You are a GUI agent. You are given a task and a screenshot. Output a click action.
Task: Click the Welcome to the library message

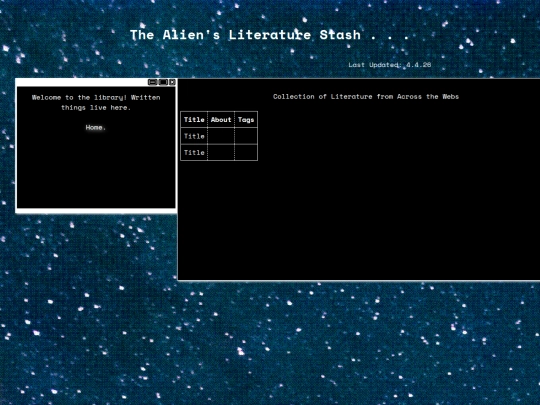[96, 103]
